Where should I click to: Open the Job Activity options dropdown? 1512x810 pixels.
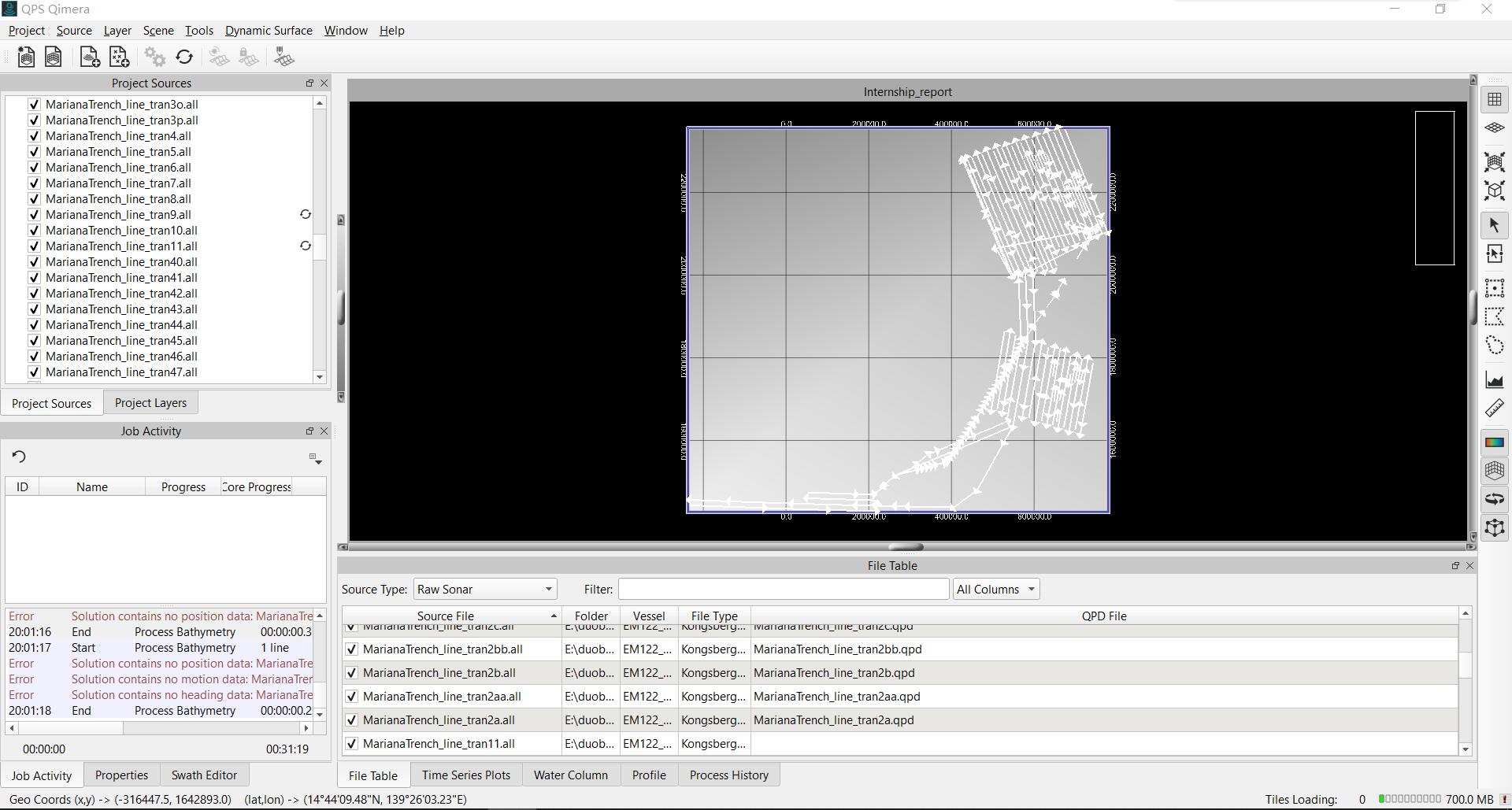(314, 458)
